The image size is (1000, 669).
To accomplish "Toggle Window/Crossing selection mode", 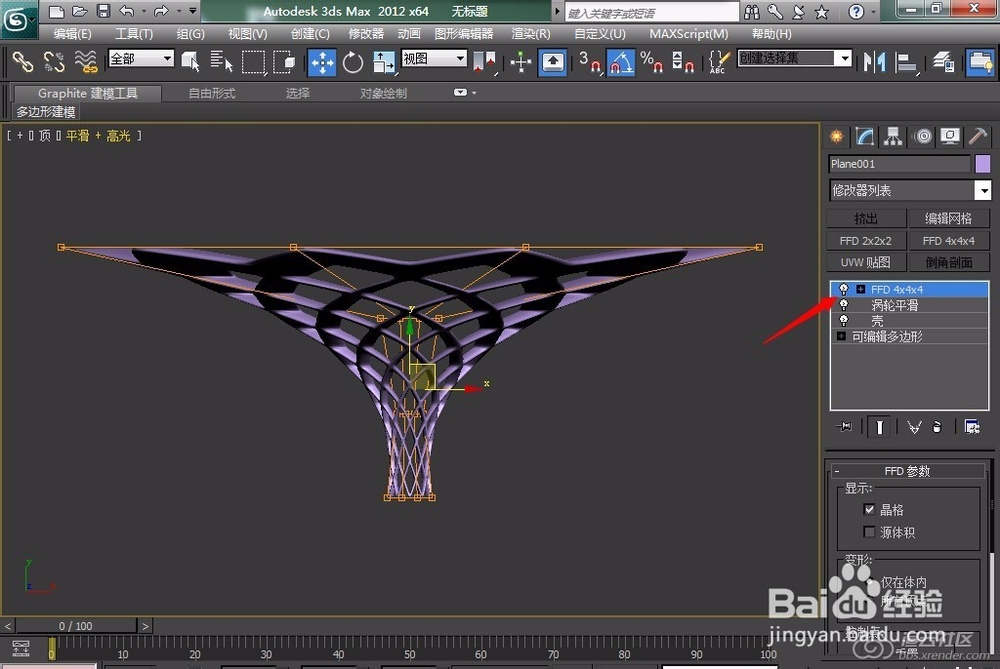I will 284,62.
